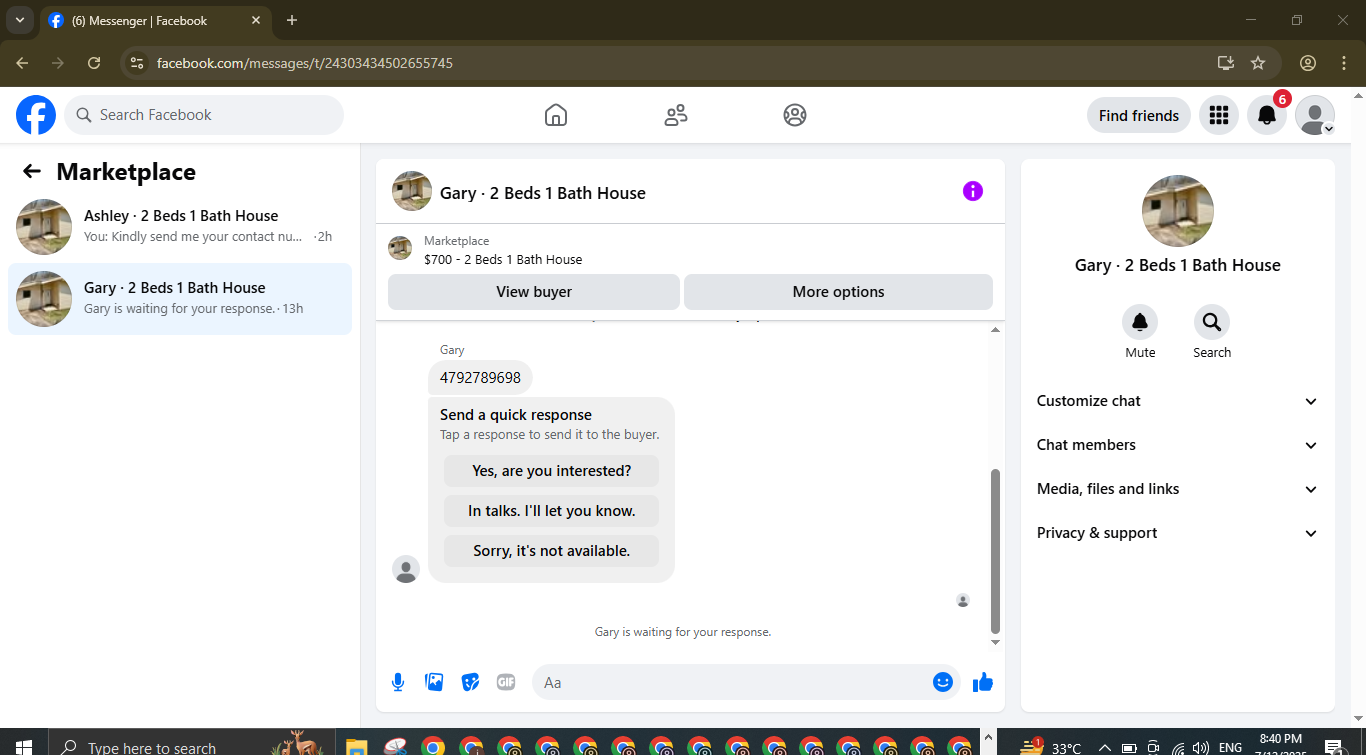Expand Customize chat section
This screenshot has height=755, width=1366.
point(1178,401)
